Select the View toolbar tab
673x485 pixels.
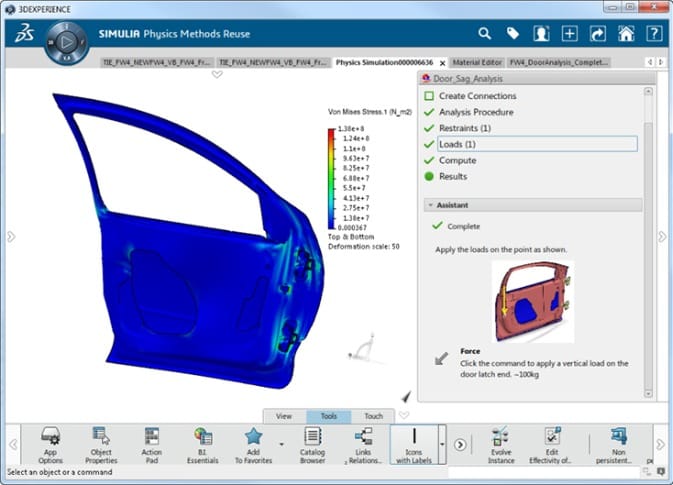click(x=284, y=416)
